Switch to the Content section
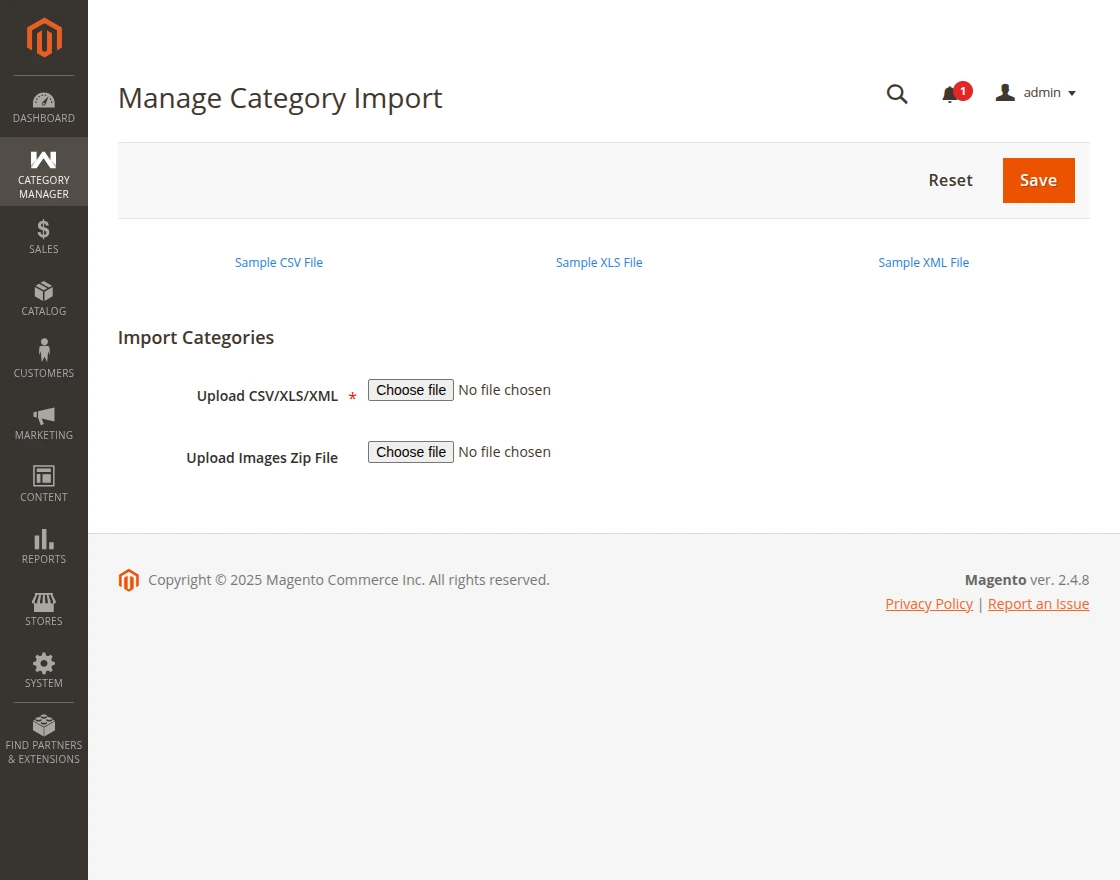Image resolution: width=1120 pixels, height=880 pixels. pyautogui.click(x=43, y=484)
